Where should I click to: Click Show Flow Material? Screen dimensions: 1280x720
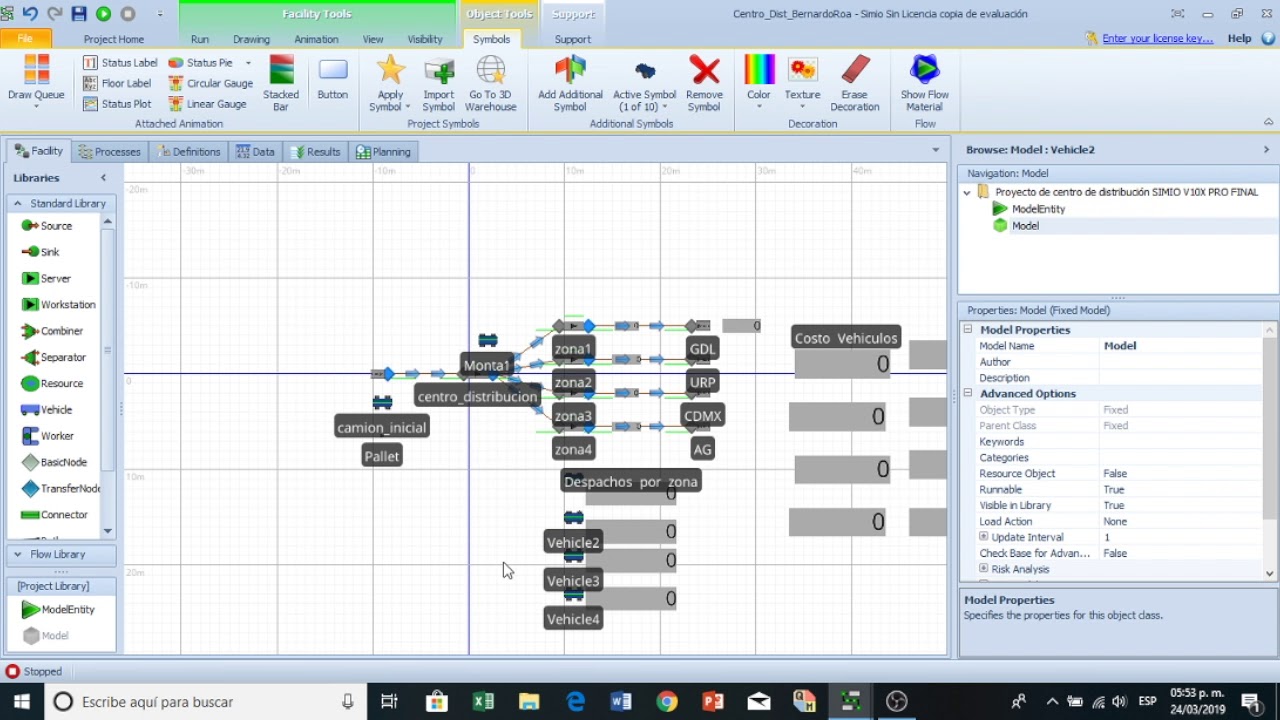924,84
